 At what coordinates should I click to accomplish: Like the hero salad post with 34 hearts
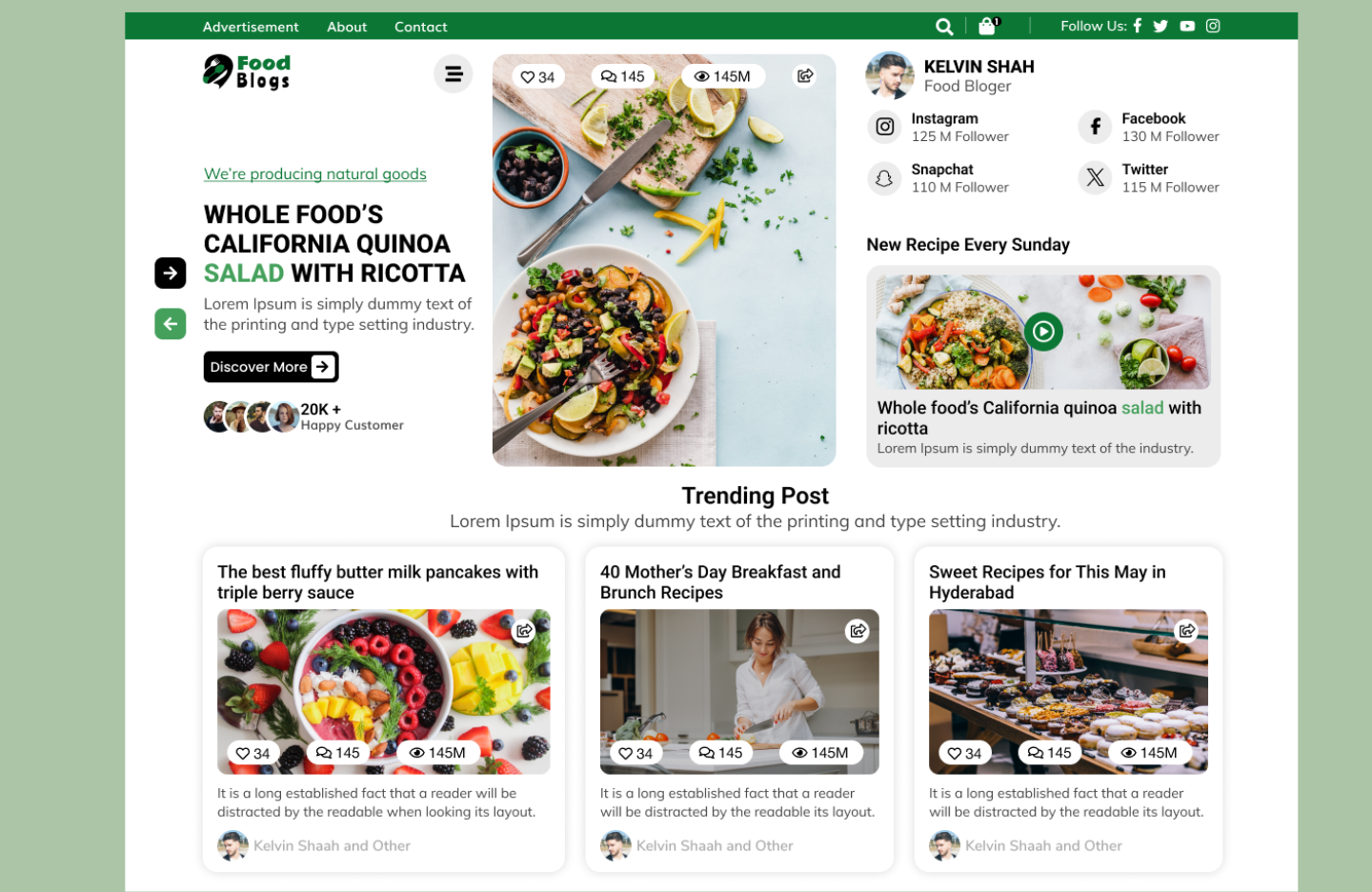click(x=537, y=77)
